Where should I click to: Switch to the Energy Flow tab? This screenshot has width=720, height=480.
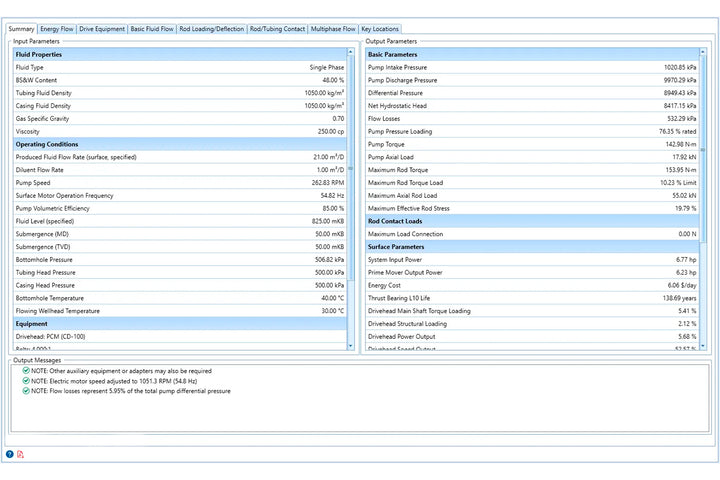click(x=56, y=29)
